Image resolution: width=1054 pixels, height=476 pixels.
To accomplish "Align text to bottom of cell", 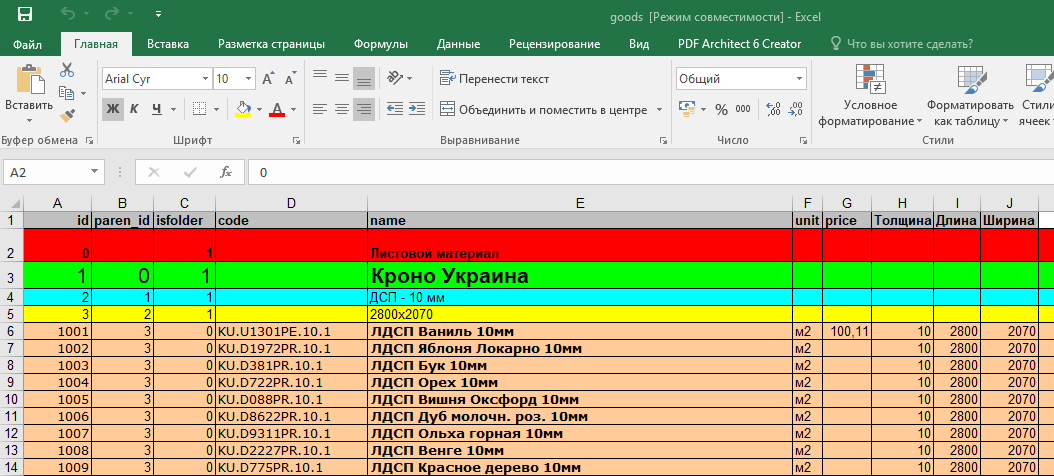I will coord(364,79).
